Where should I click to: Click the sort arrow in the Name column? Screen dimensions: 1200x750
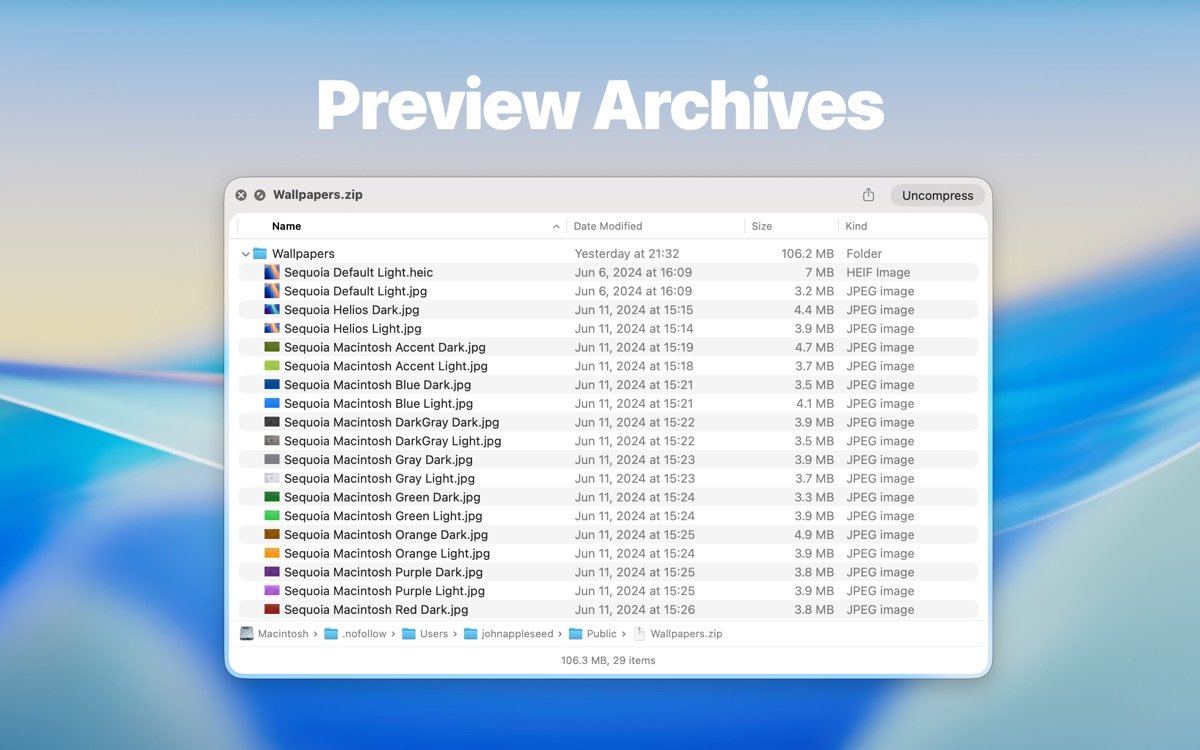(x=558, y=226)
